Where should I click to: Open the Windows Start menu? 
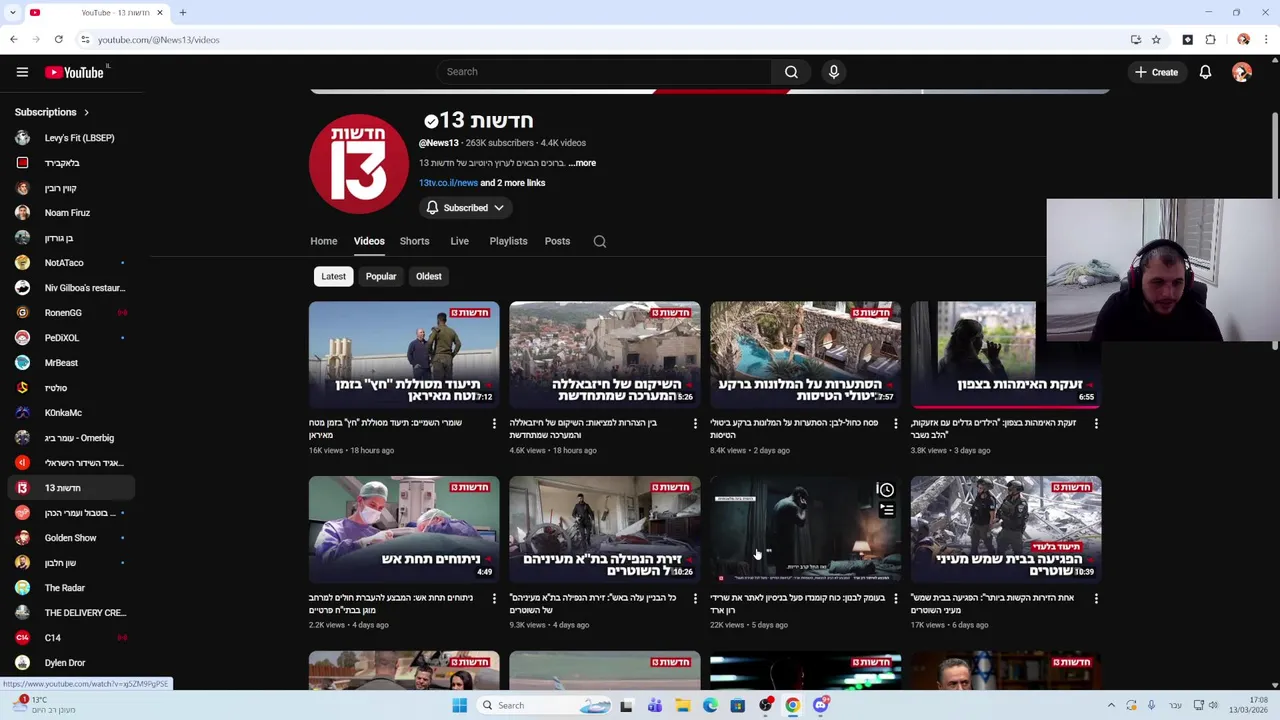point(459,705)
